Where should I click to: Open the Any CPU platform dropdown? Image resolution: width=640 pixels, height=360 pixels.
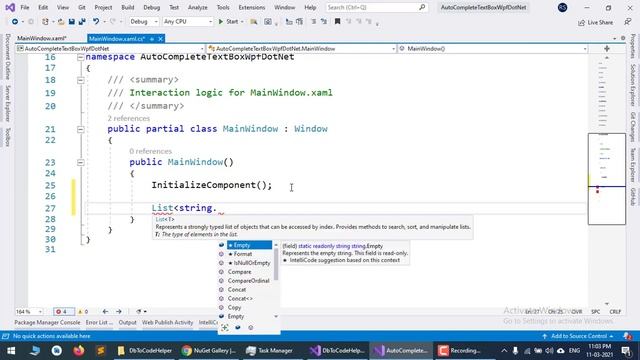188,22
